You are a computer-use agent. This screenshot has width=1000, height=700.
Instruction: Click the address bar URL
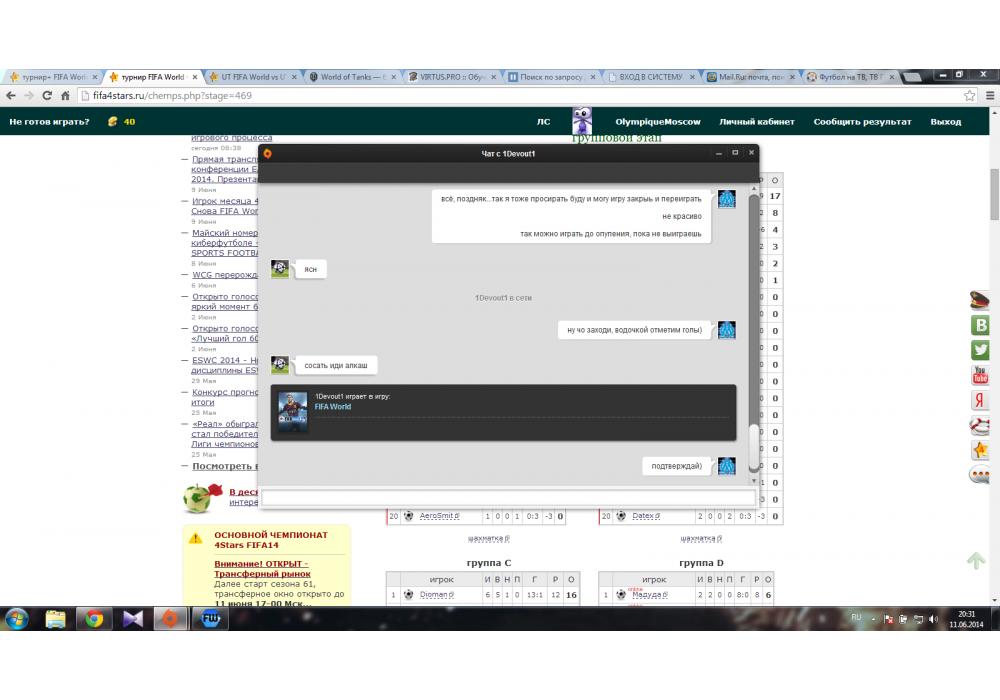tap(172, 96)
